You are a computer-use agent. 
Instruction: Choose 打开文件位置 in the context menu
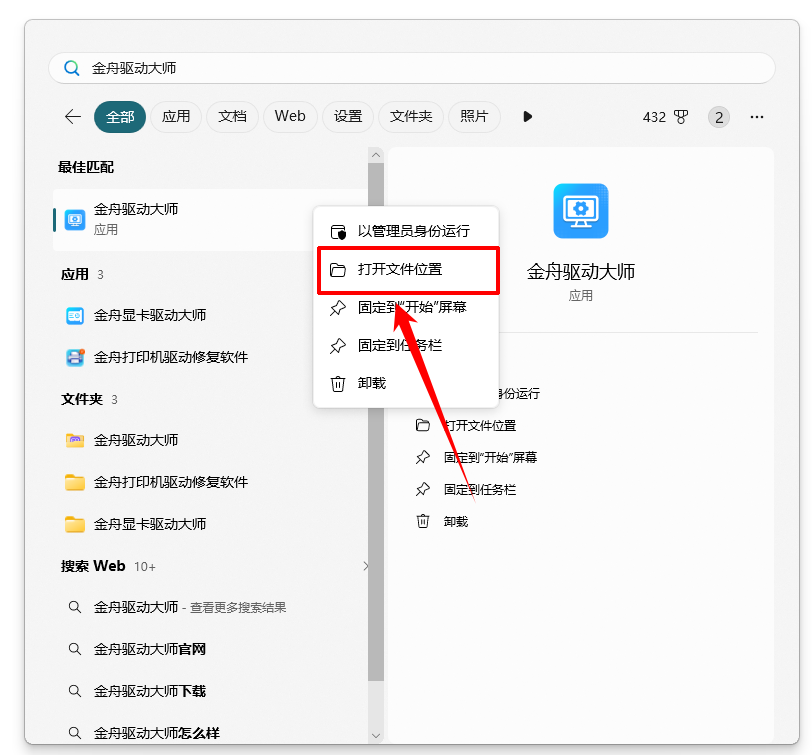407,269
